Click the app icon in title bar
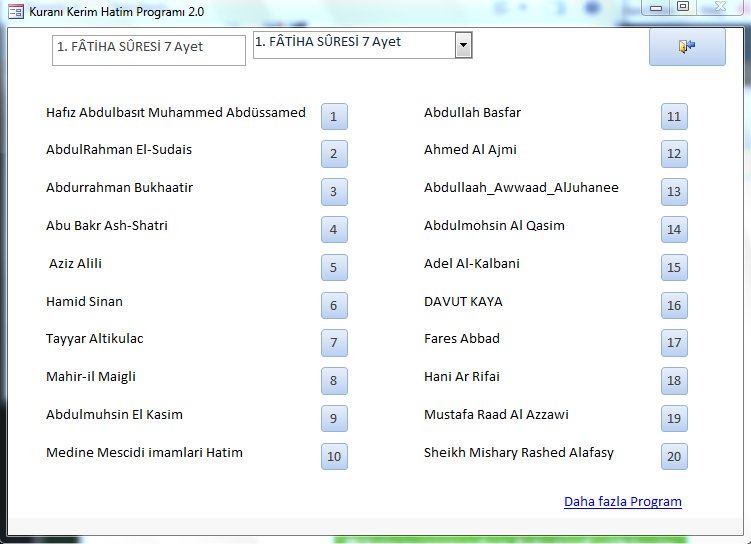The width and height of the screenshot is (751, 544). coord(15,9)
